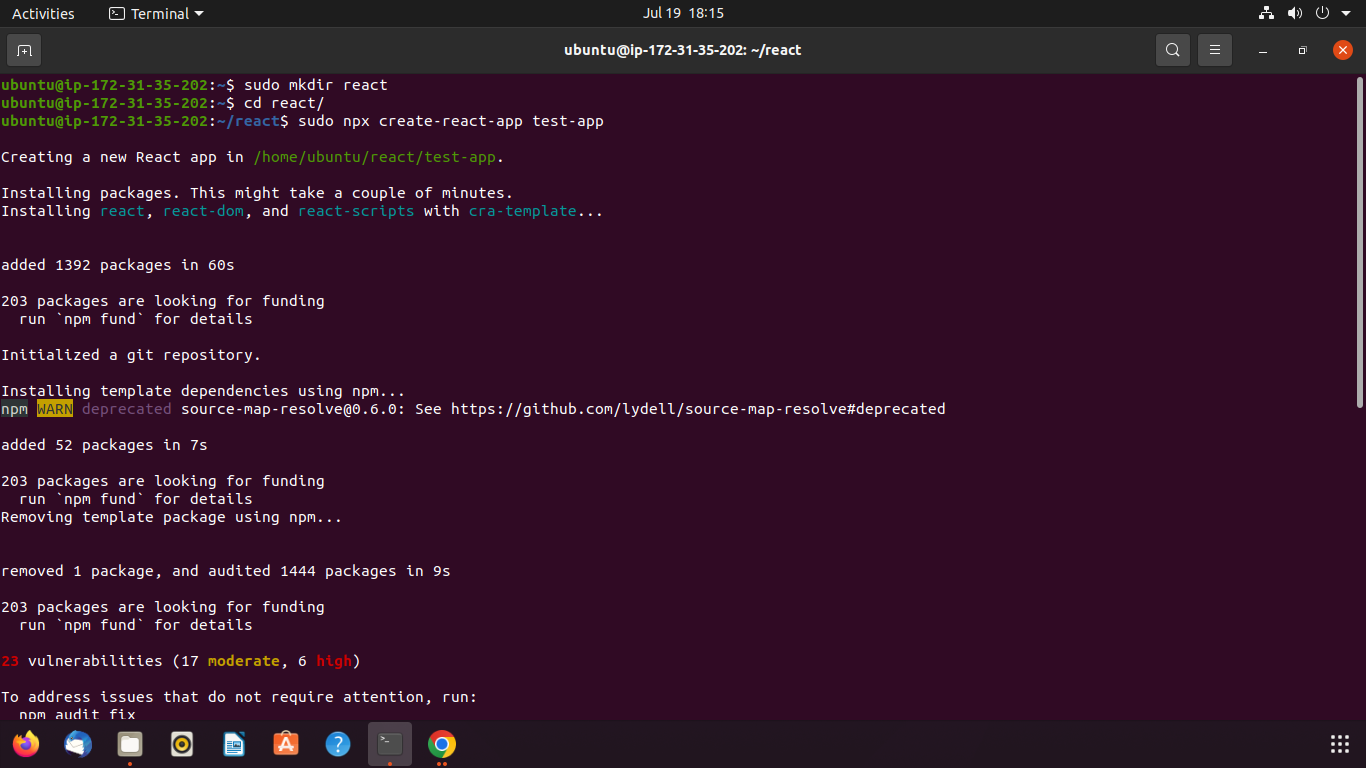1366x768 pixels.
Task: Click 'removed 1 package, and audited 1444' line
Action: click(226, 571)
